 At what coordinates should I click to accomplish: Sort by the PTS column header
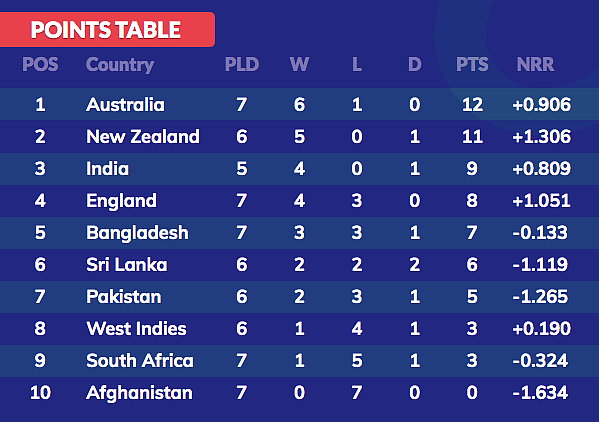[x=472, y=64]
